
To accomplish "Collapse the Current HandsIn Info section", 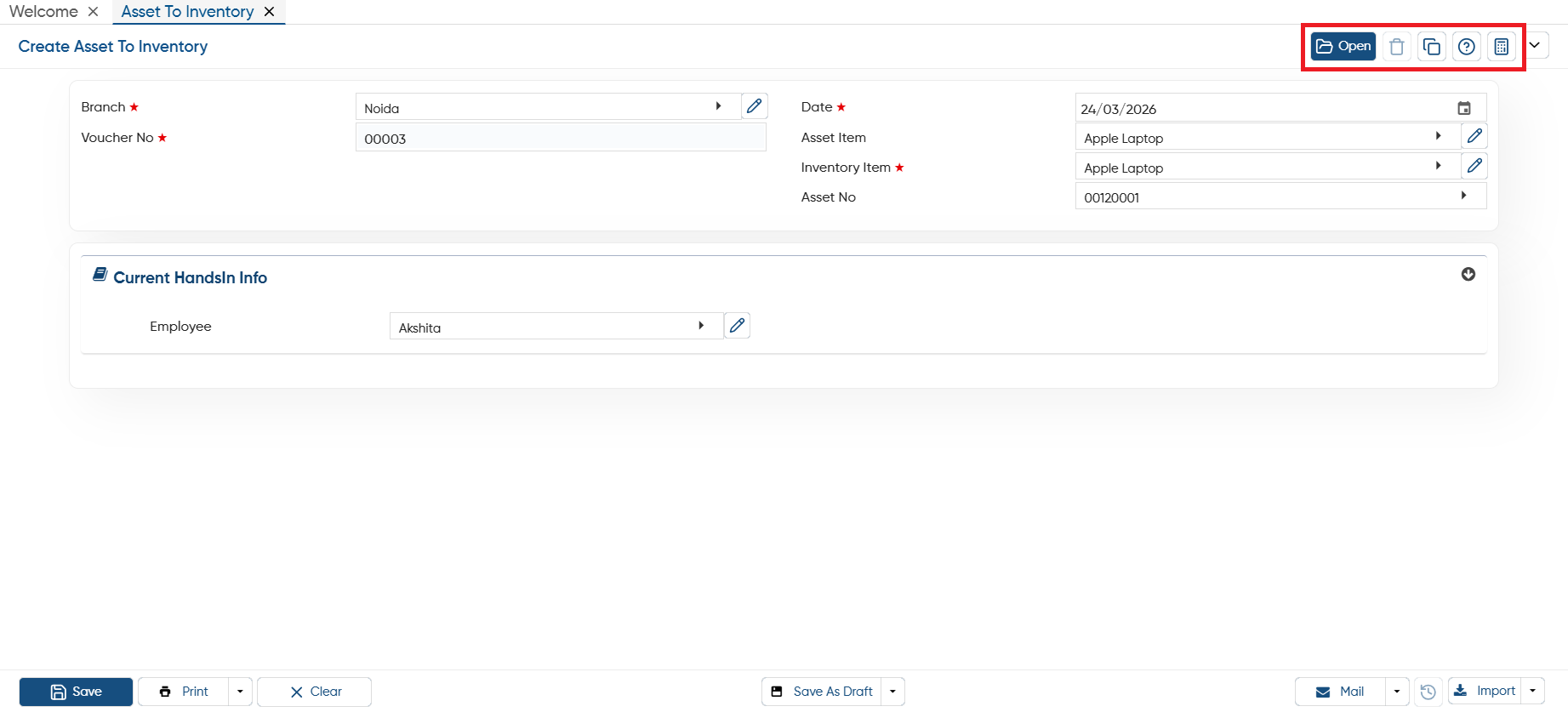I will coord(1468,274).
